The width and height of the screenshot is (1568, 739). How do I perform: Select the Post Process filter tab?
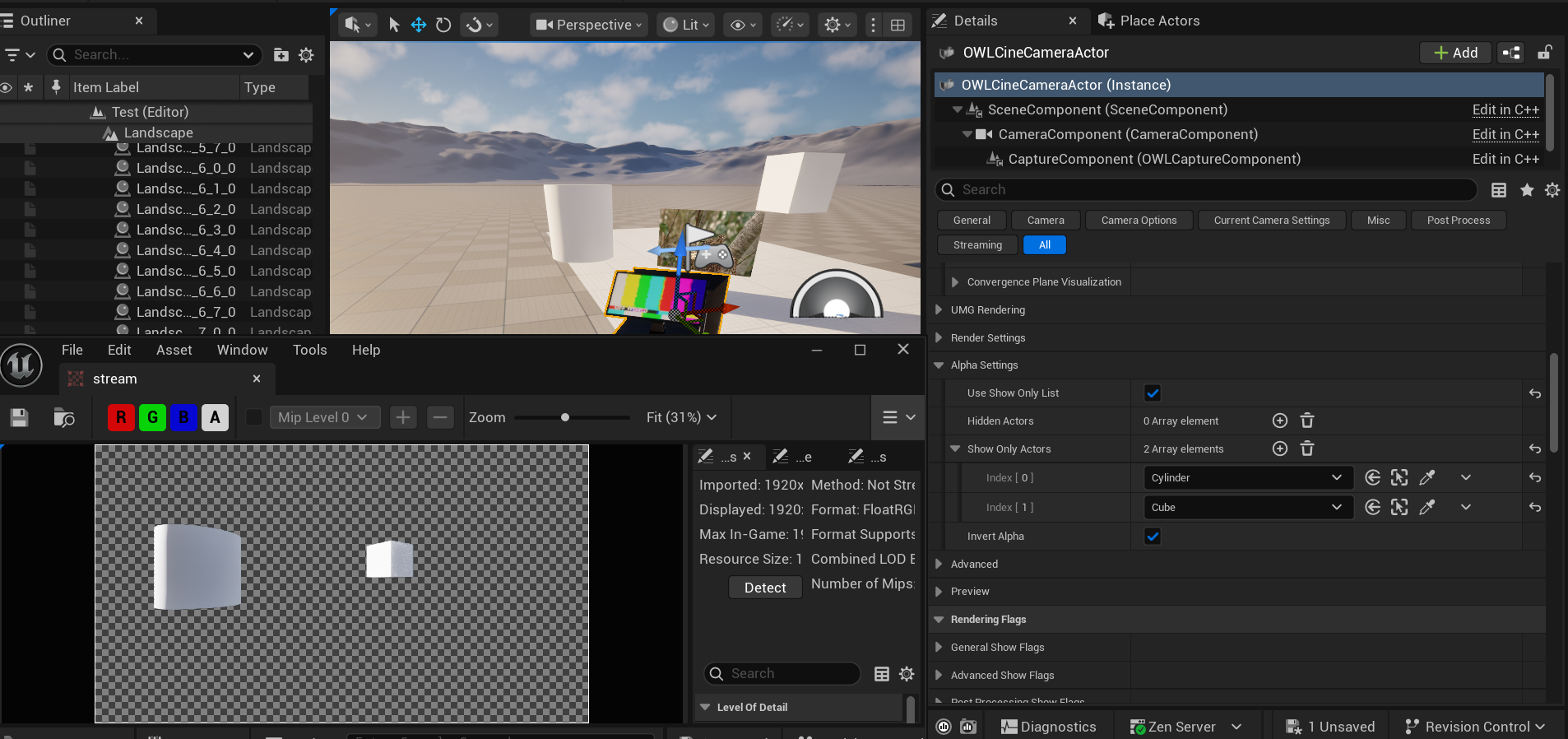(1459, 220)
